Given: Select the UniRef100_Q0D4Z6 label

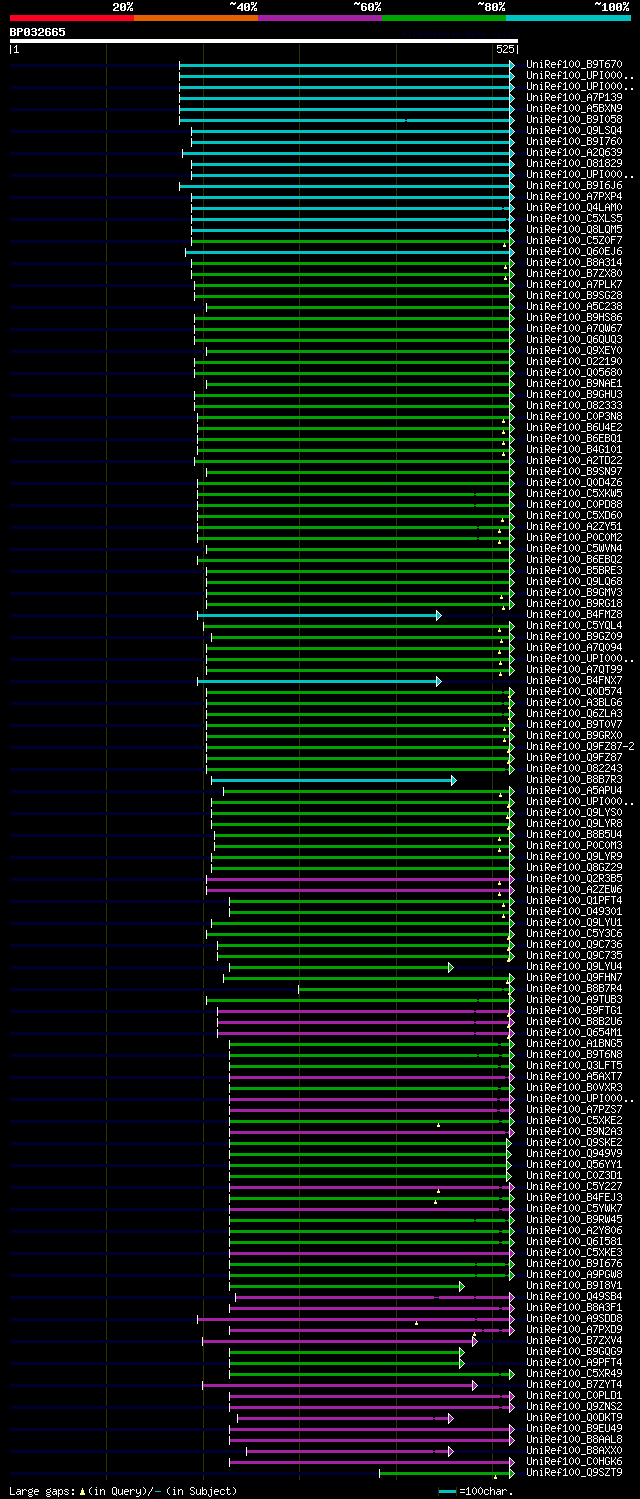Looking at the screenshot, I should [x=575, y=483].
